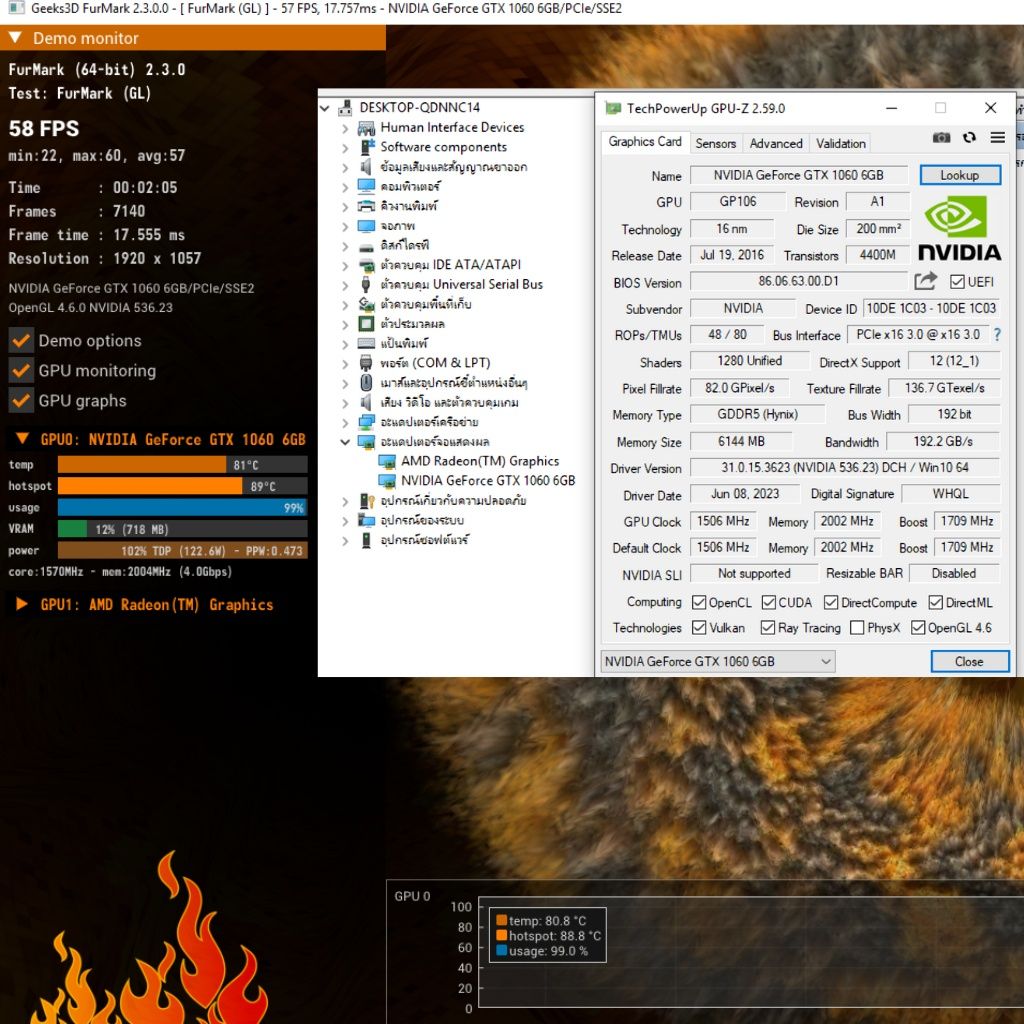
Task: Click the Close button in GPU-Z
Action: 969,662
